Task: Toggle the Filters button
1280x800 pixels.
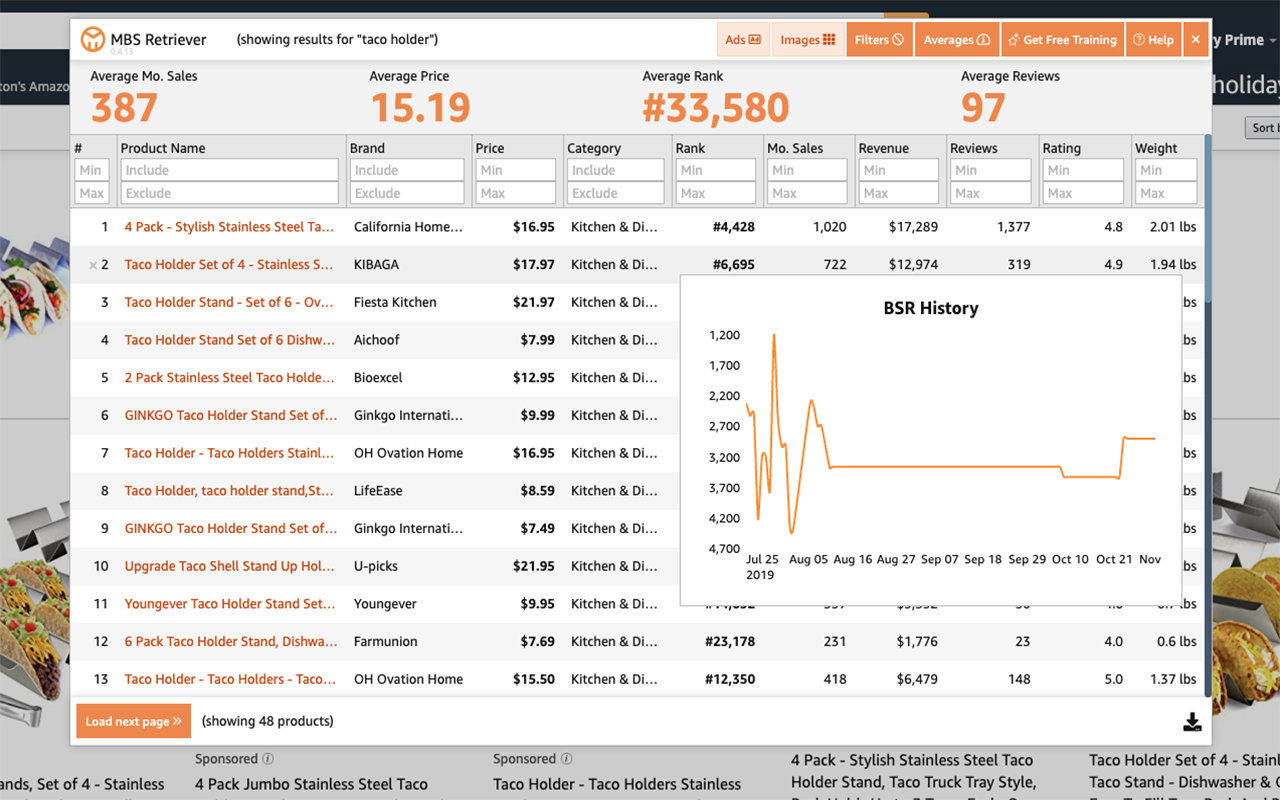Action: [879, 40]
